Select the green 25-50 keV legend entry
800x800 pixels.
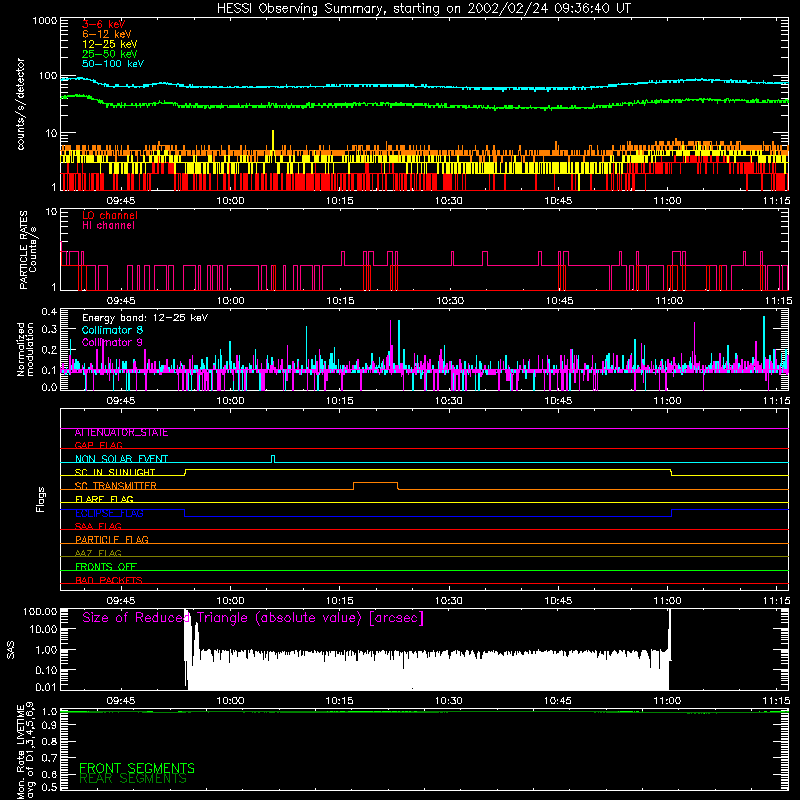tap(110, 54)
